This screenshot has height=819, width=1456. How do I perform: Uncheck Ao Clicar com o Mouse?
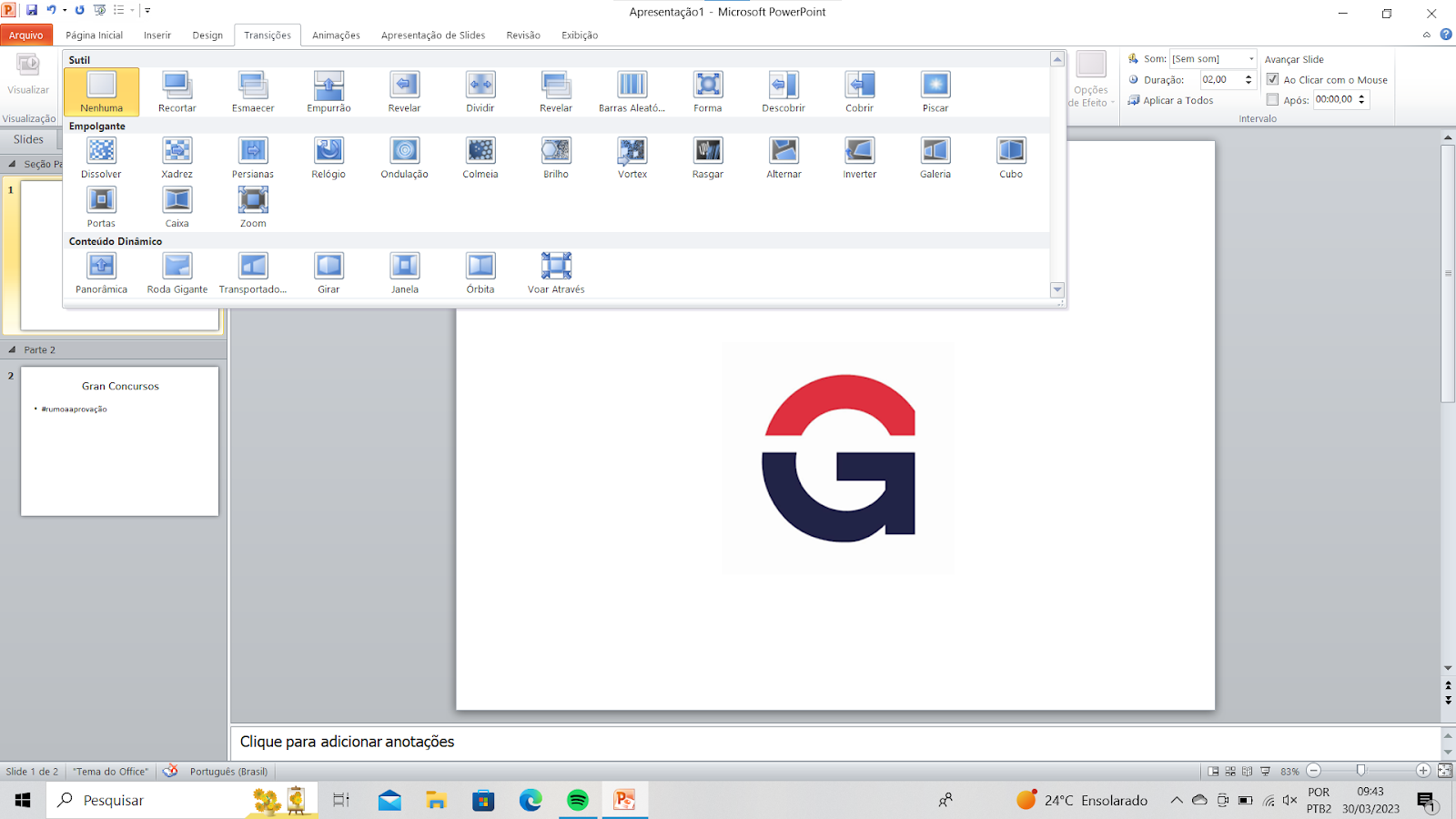tap(1272, 79)
